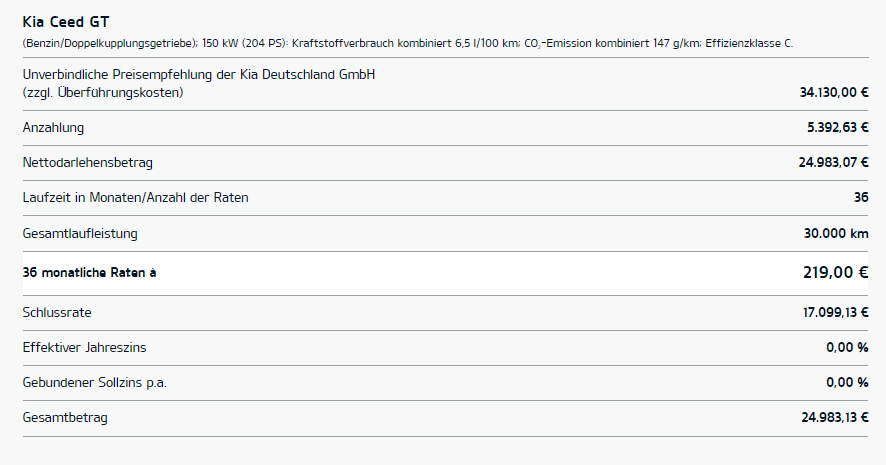886x465 pixels.
Task: Click the 24.983,07 € loan amount
Action: (833, 163)
